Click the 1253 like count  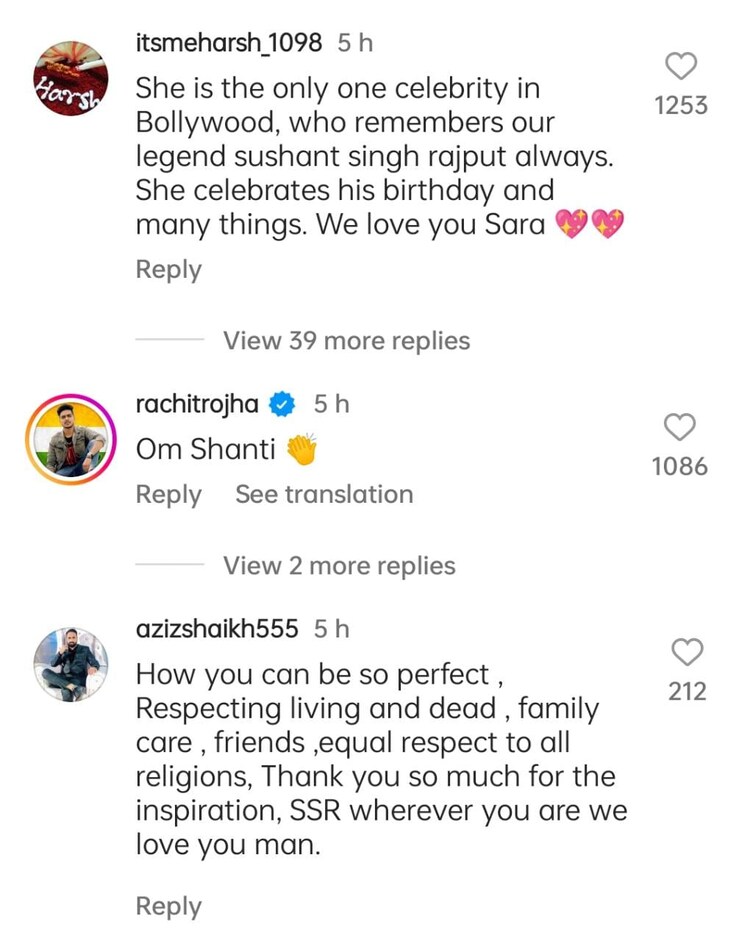[680, 106]
